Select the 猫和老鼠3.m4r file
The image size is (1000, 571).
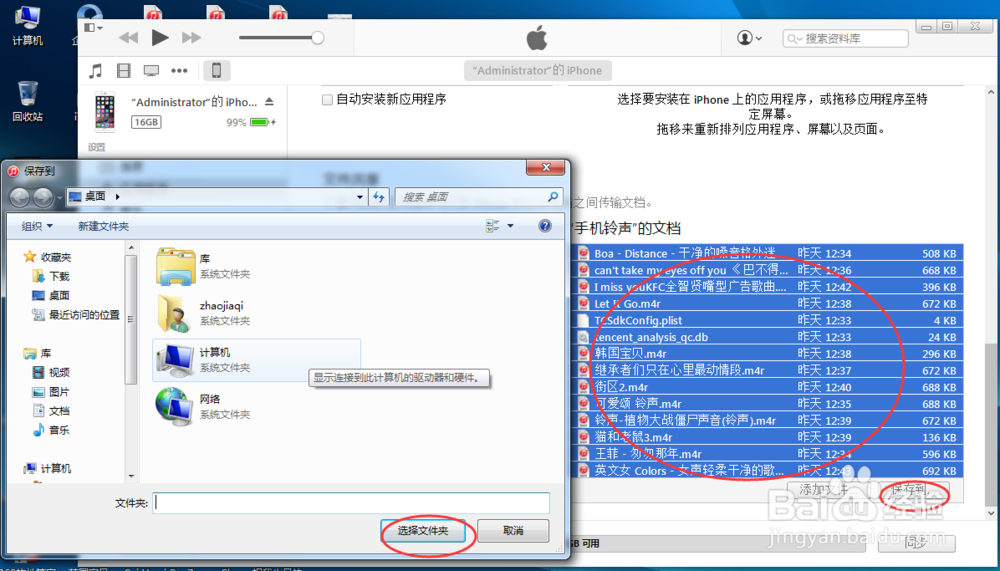tap(770, 437)
